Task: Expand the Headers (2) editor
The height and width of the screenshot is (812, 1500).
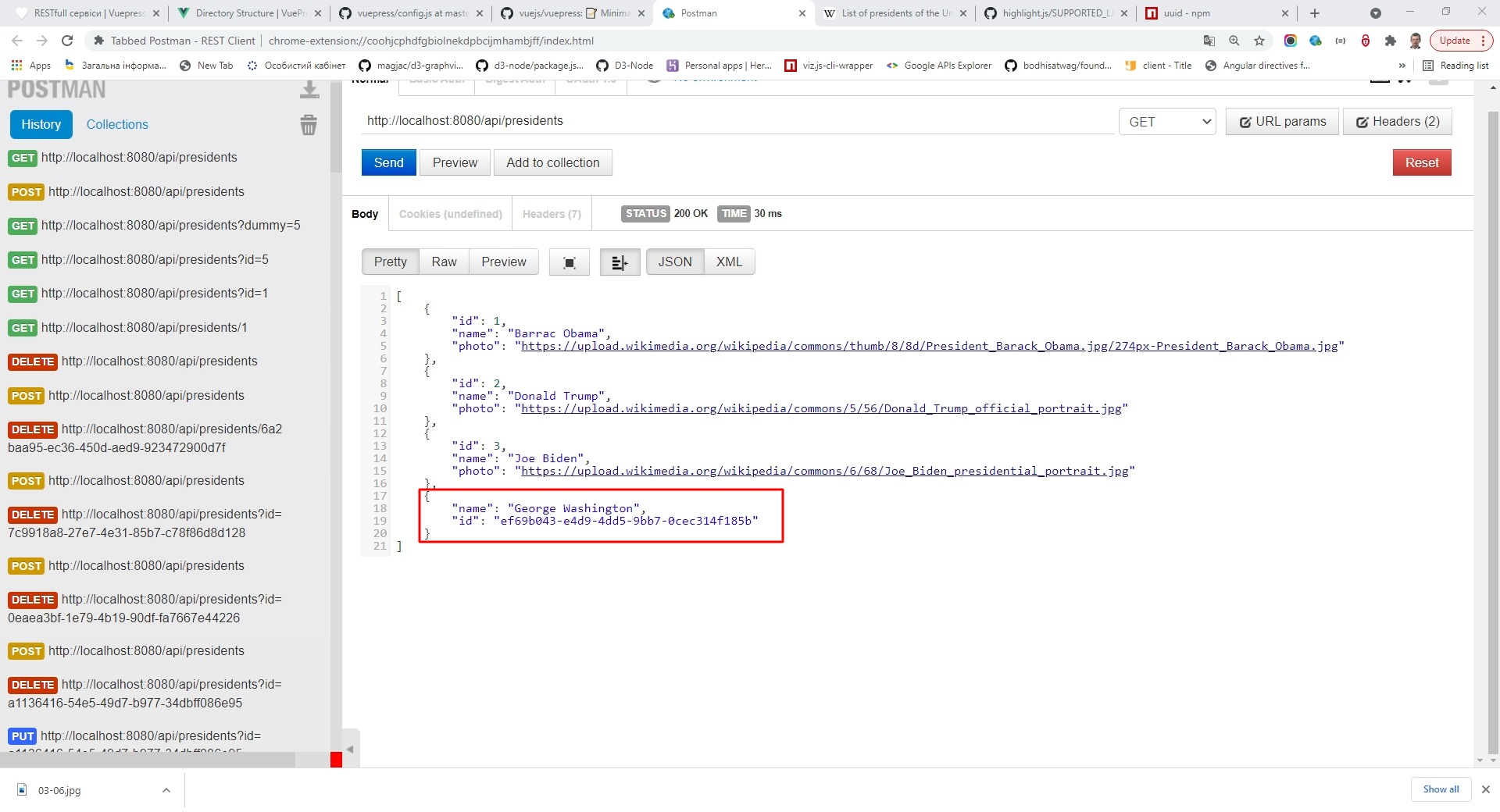Action: coord(1397,122)
